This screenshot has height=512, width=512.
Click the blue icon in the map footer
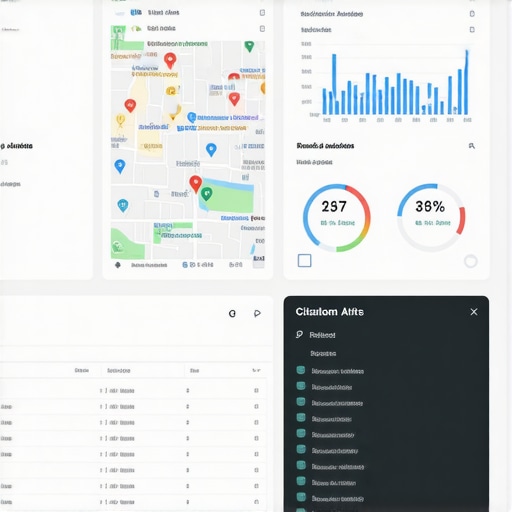click(185, 265)
